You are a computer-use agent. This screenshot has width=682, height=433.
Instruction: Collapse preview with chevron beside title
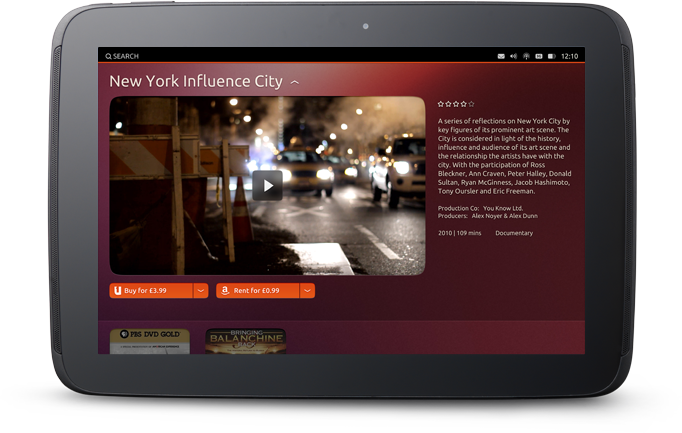(295, 82)
